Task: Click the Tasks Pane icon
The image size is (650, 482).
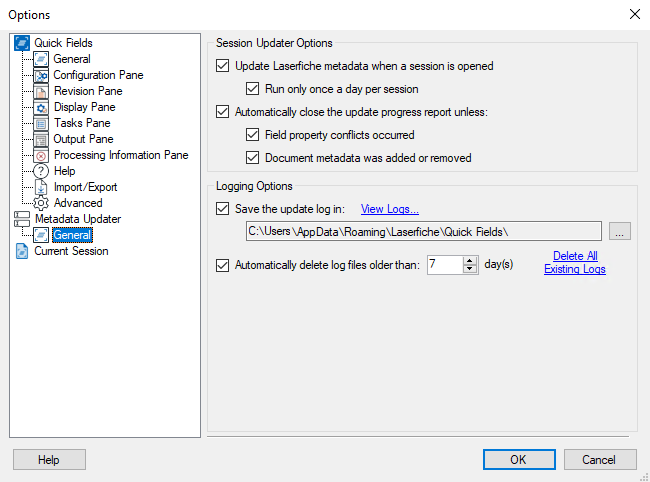Action: tap(41, 123)
